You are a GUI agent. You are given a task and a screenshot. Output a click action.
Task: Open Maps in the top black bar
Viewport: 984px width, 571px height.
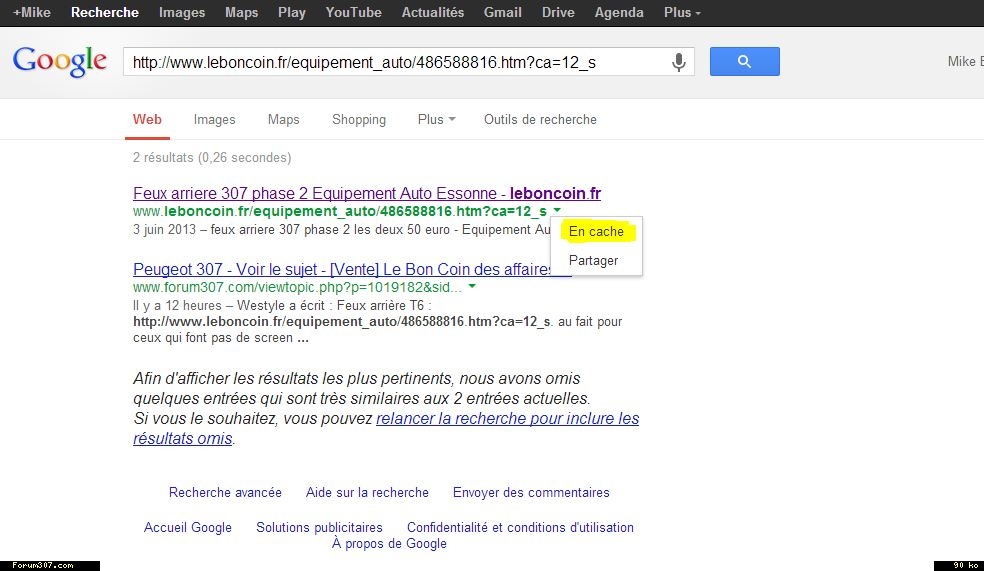coord(242,13)
